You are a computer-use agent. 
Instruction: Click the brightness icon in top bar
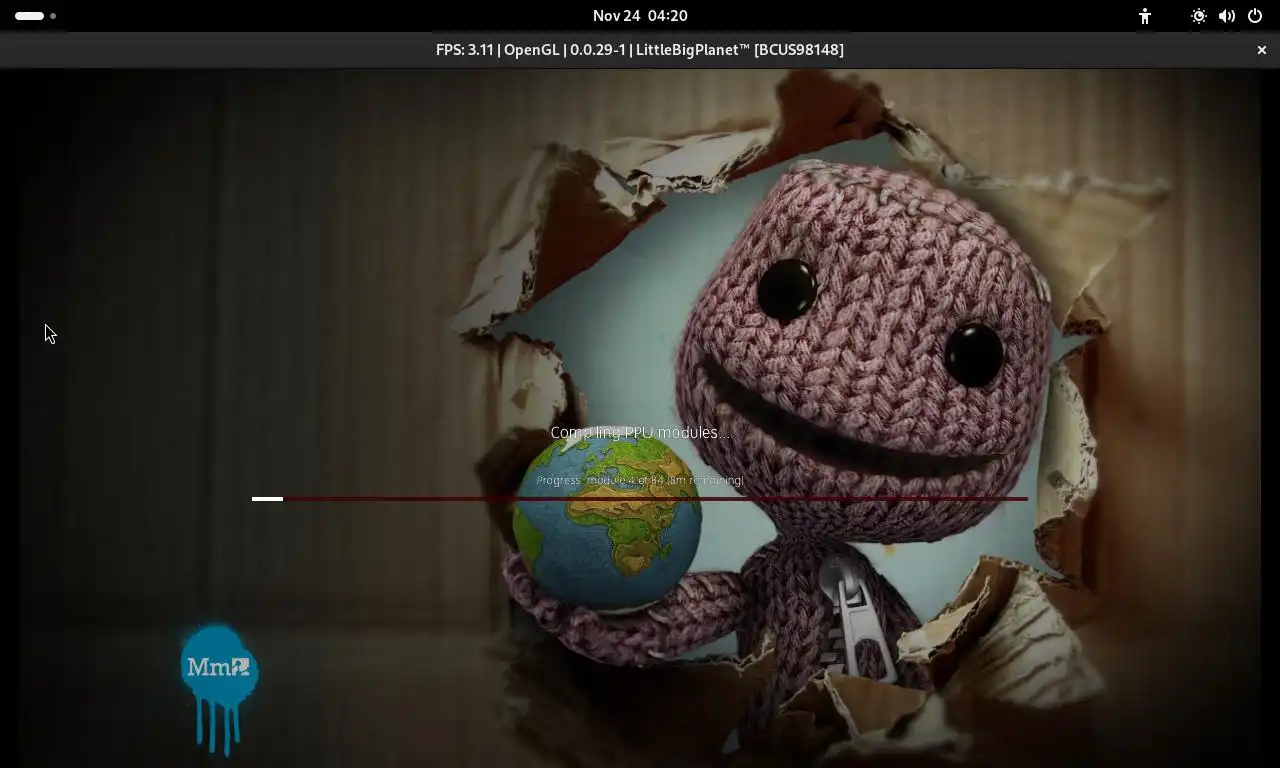coord(1198,16)
